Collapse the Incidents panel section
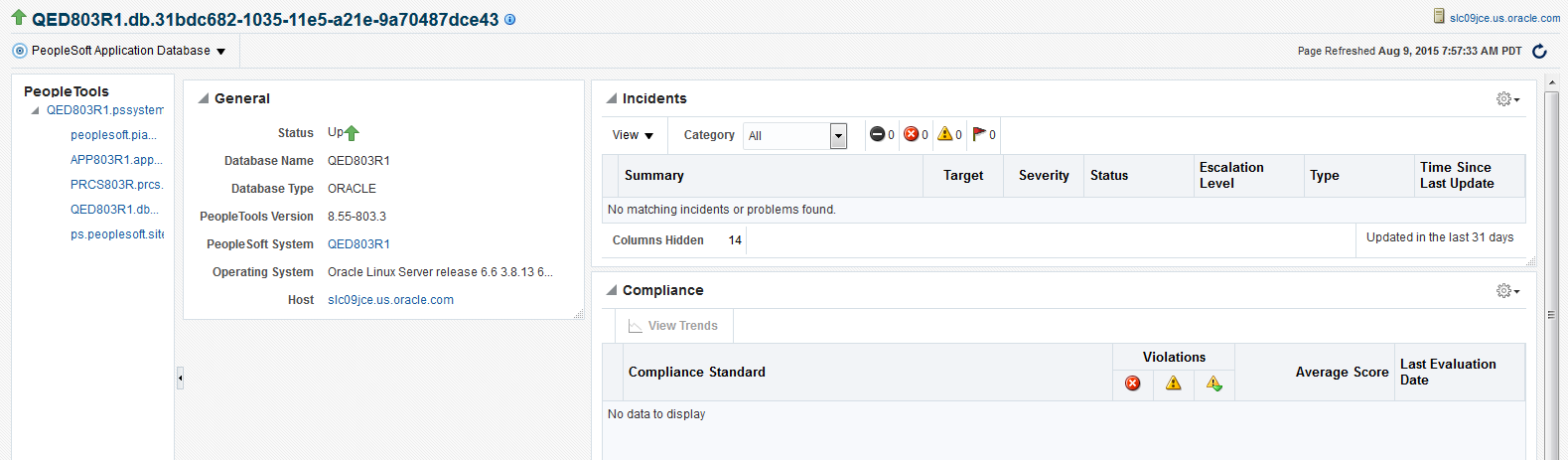The image size is (1568, 460). coord(612,98)
